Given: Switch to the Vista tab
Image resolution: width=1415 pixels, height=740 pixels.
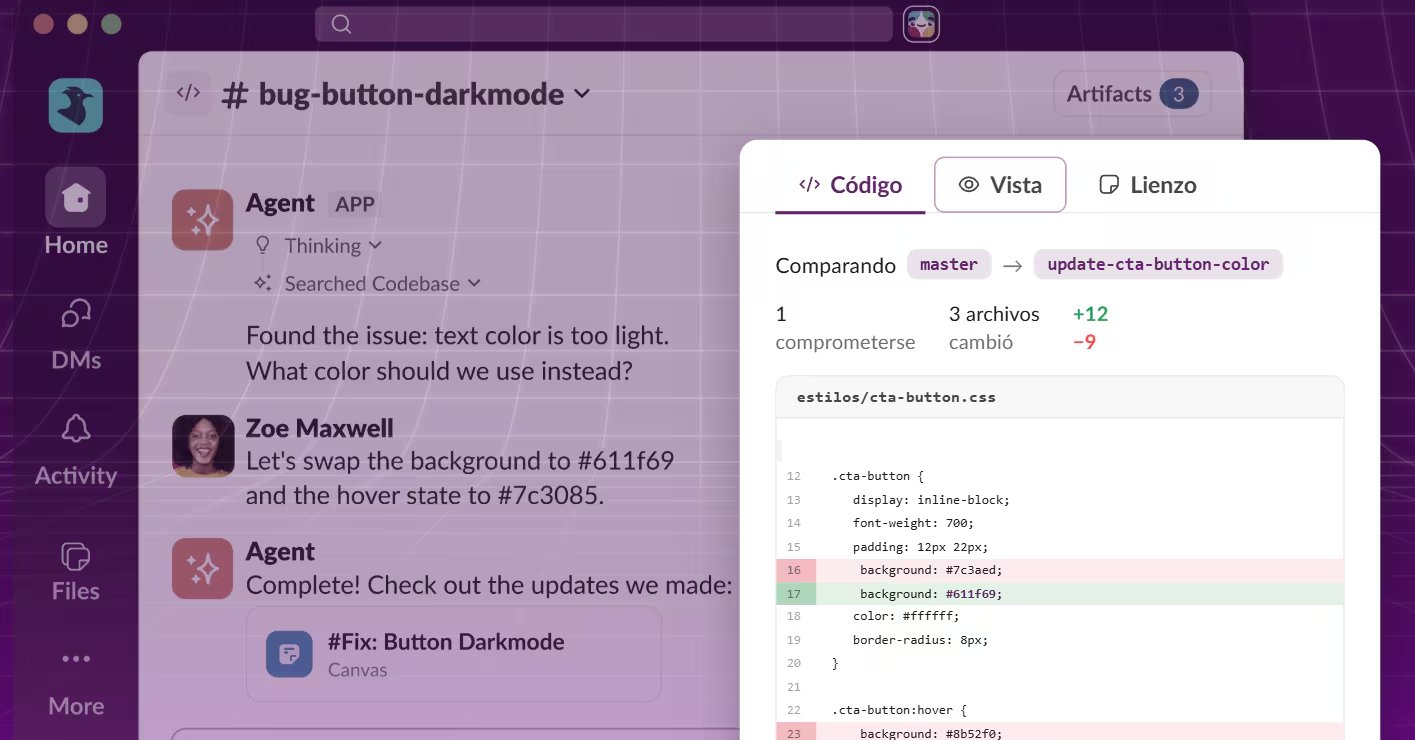Looking at the screenshot, I should pos(1000,185).
